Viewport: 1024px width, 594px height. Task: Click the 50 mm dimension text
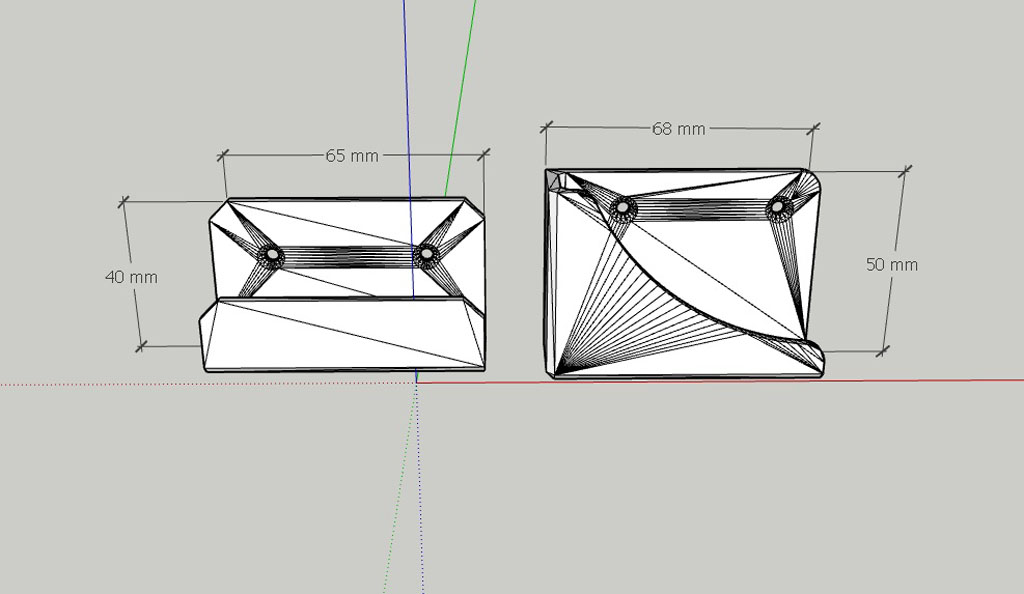891,264
